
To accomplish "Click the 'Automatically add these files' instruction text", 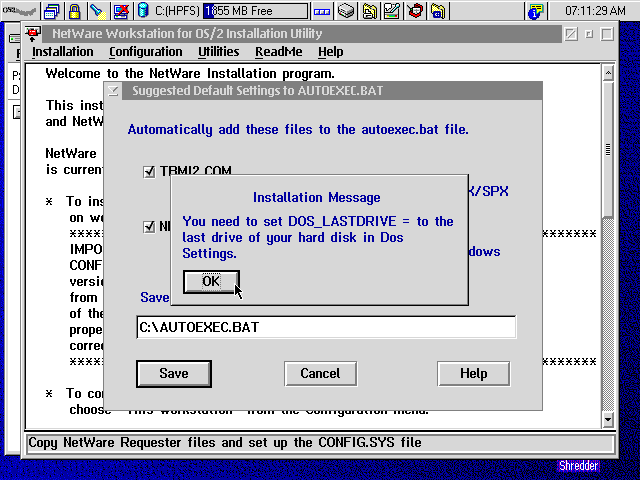I will click(298, 130).
